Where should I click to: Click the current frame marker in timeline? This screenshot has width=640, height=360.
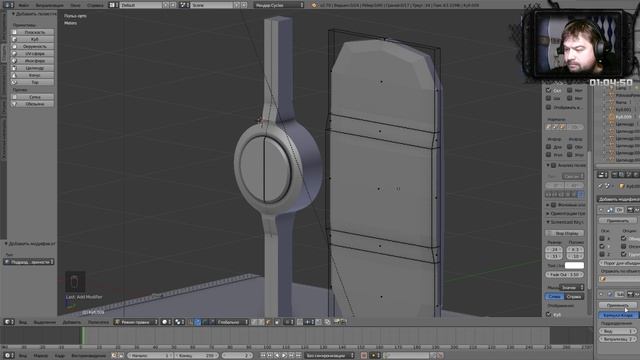coord(83,336)
